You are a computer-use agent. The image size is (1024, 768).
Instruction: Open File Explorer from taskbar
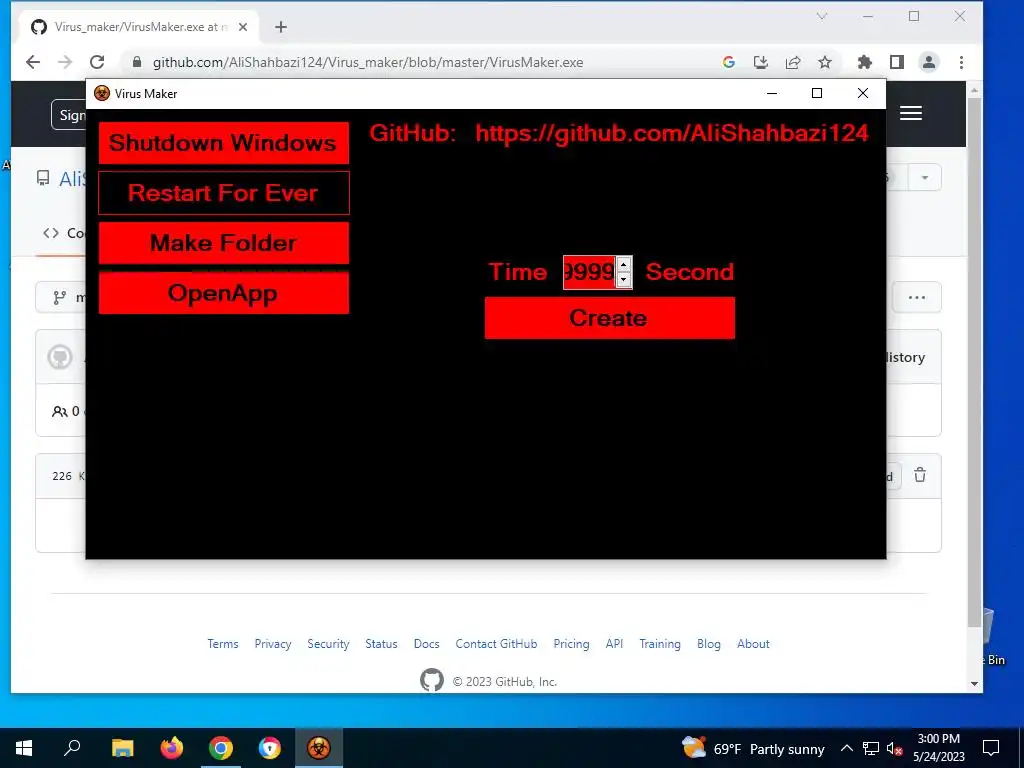tap(122, 748)
